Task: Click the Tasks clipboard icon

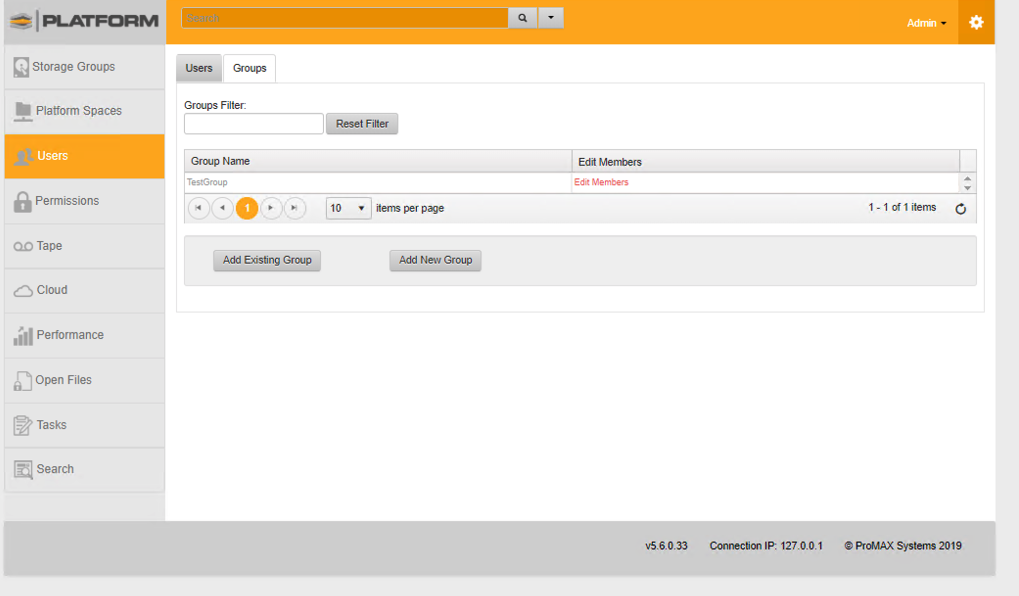Action: [23, 425]
